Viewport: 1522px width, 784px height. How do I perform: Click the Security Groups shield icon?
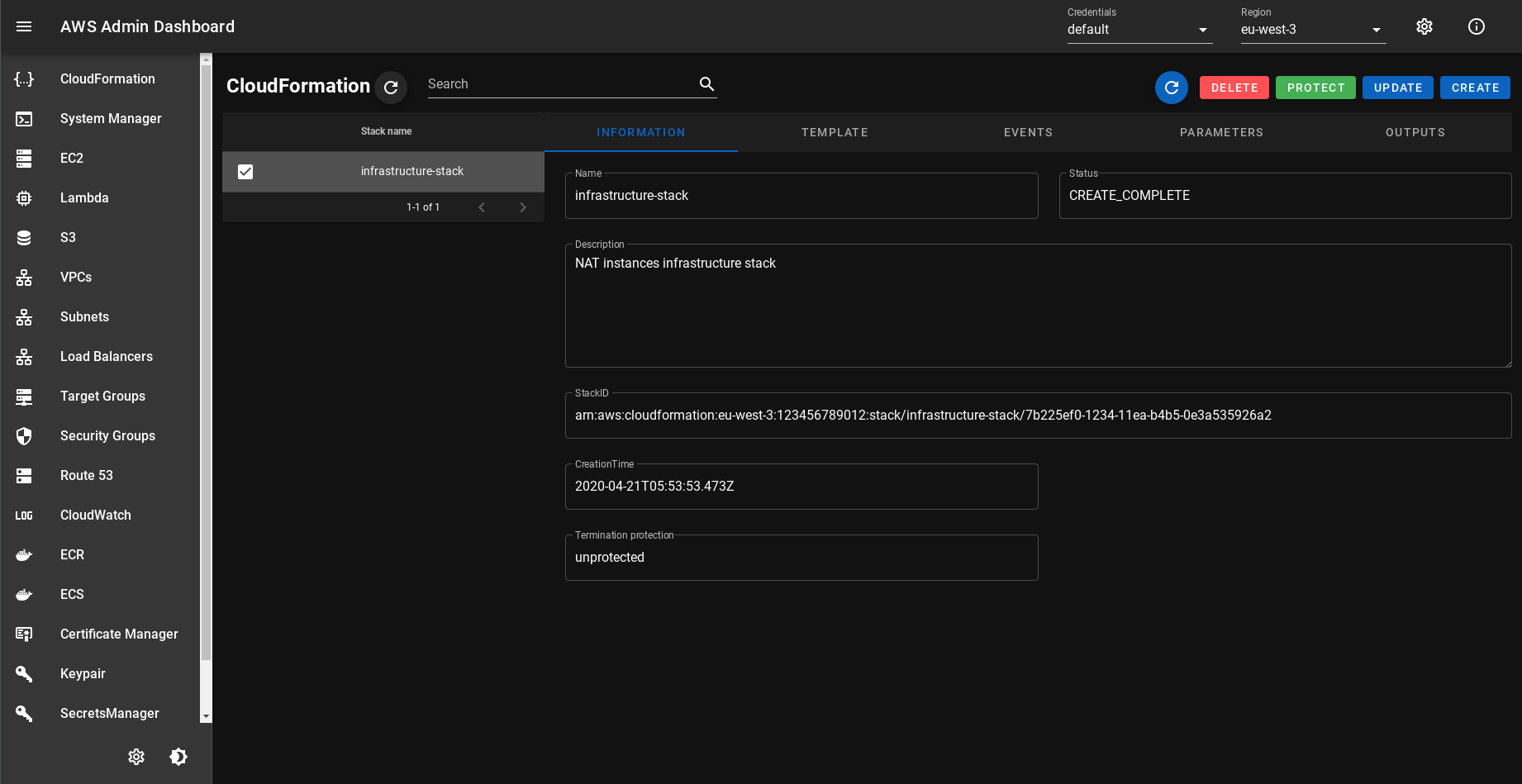point(24,436)
